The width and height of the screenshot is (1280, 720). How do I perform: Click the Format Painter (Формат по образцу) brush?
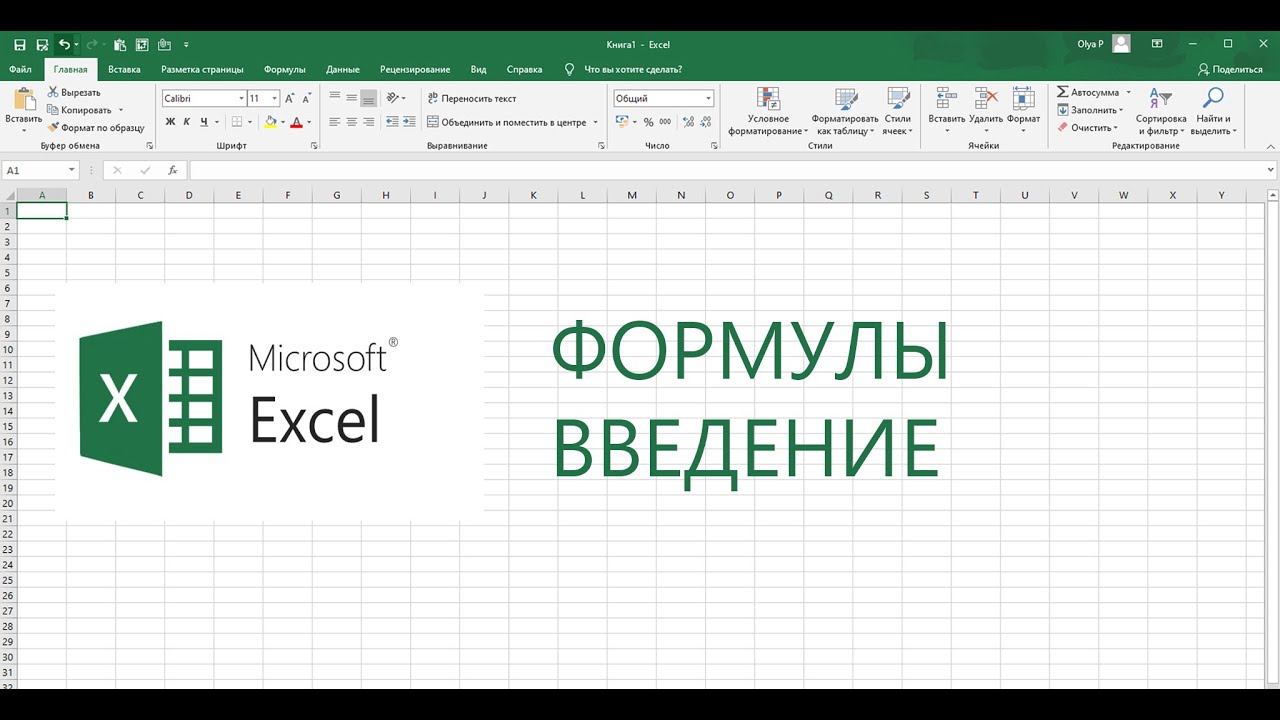pos(53,128)
